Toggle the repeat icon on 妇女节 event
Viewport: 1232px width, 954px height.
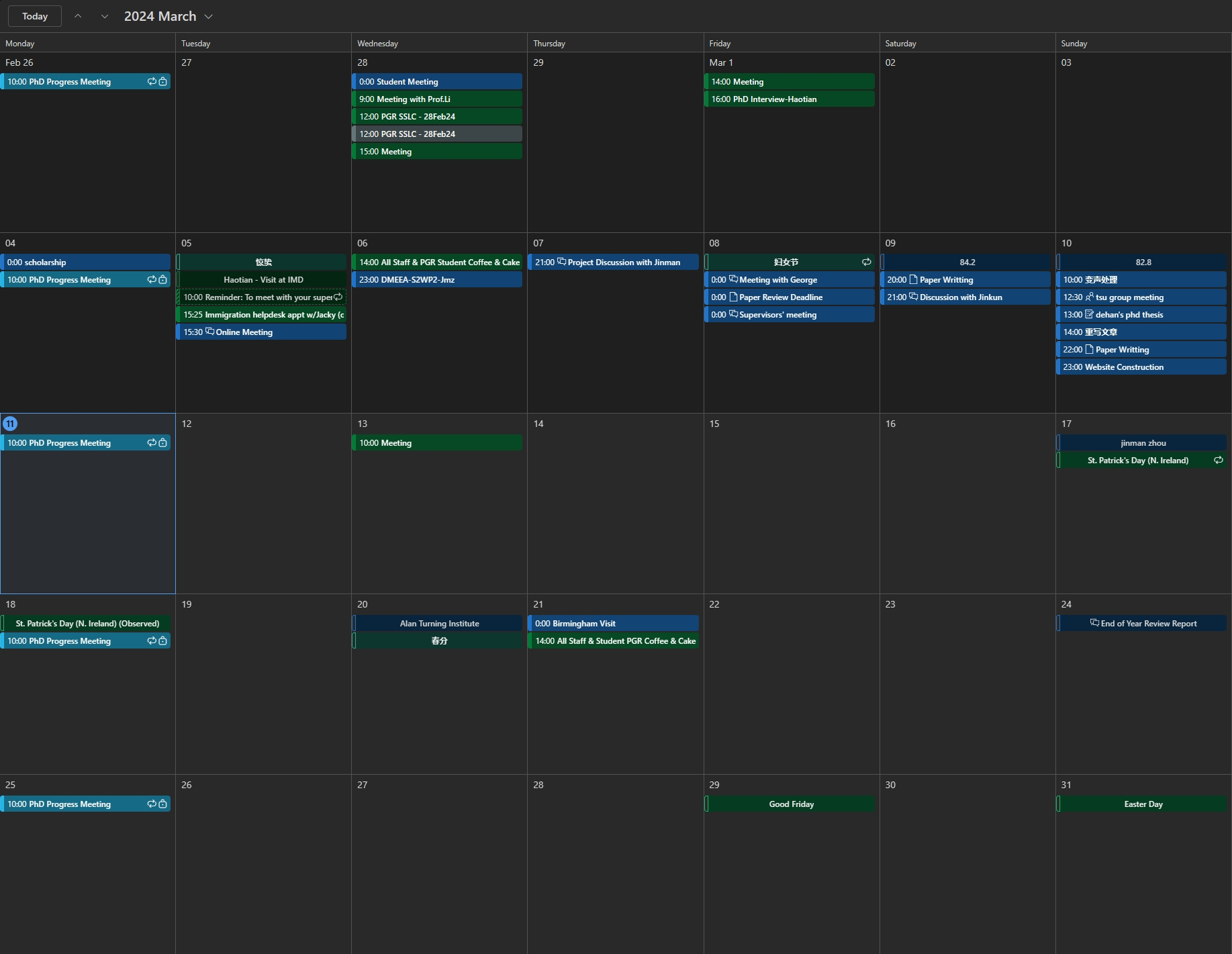click(866, 262)
